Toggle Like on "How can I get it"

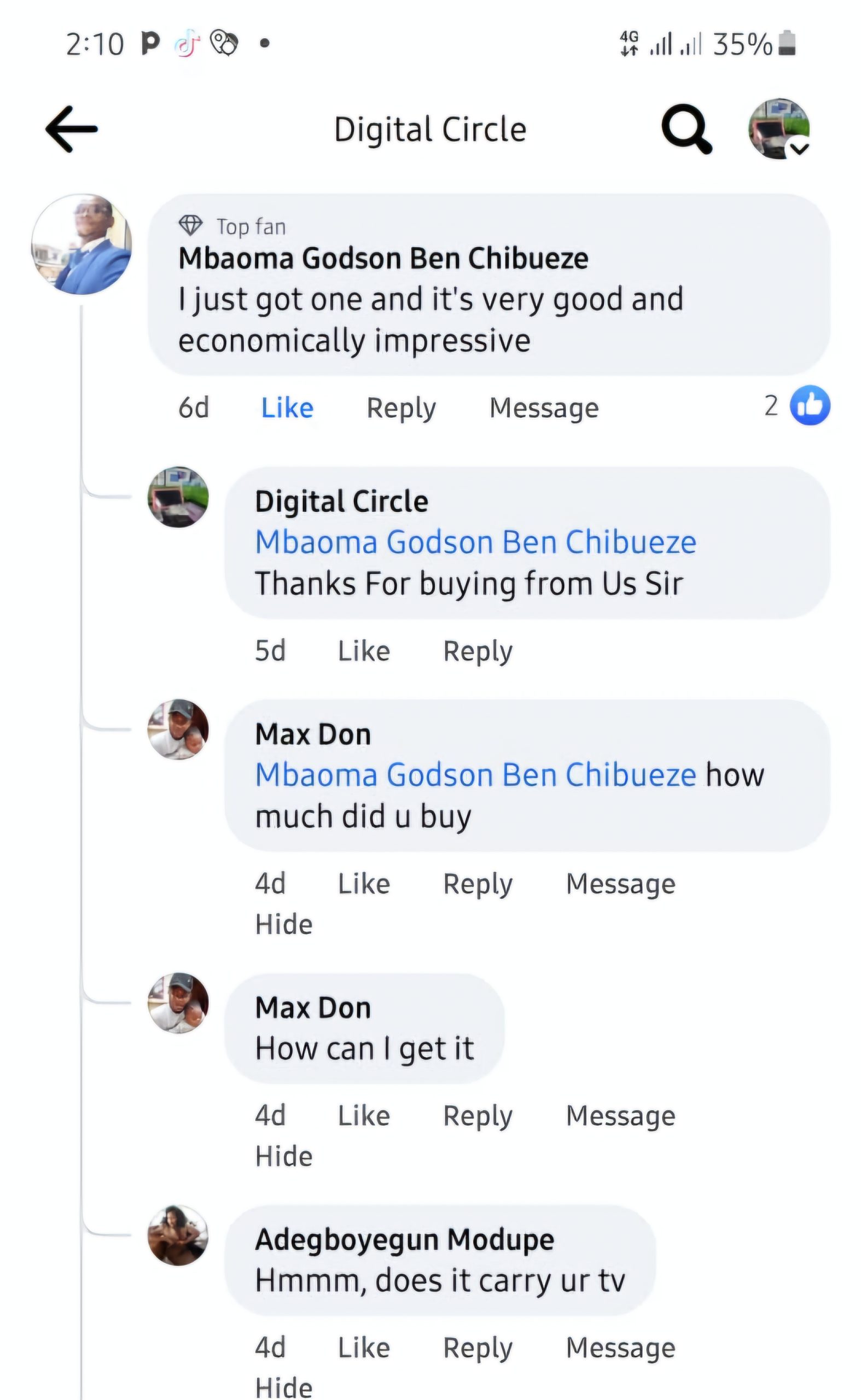point(364,1115)
